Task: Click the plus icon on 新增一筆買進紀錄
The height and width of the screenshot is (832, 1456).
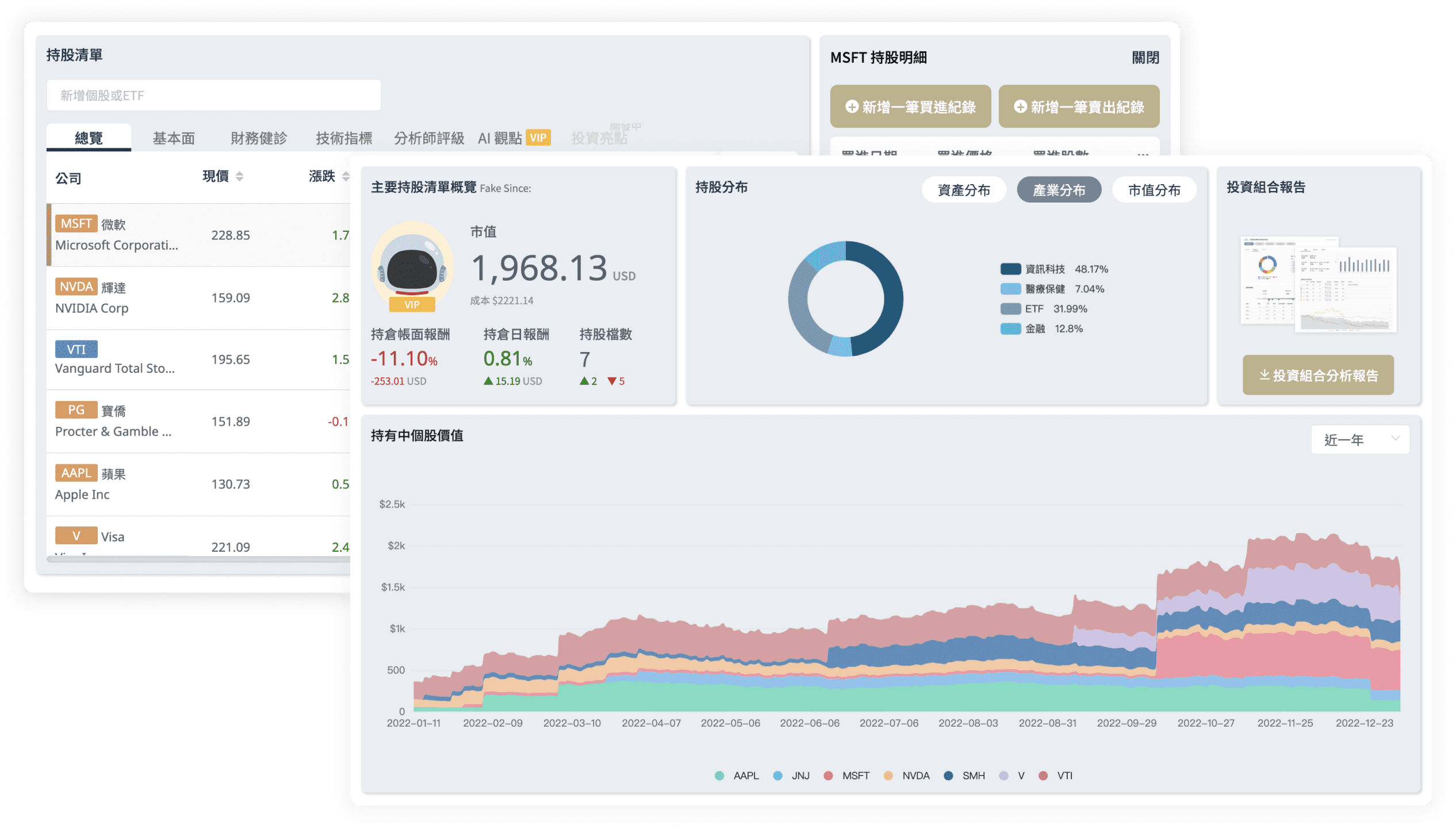Action: pos(852,107)
